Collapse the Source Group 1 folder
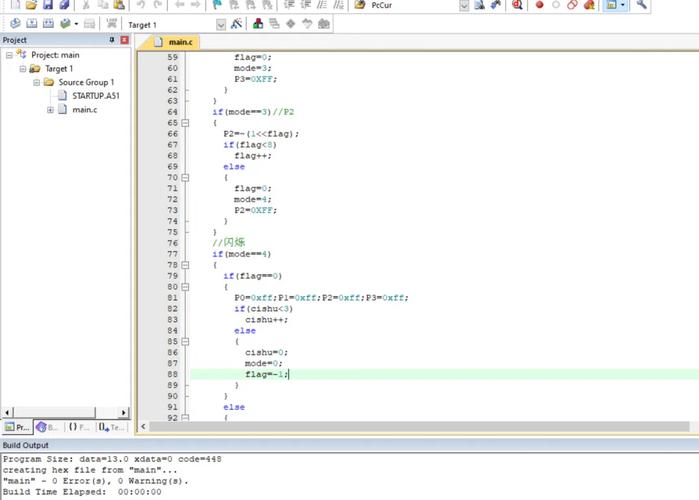699x500 pixels. click(x=36, y=82)
